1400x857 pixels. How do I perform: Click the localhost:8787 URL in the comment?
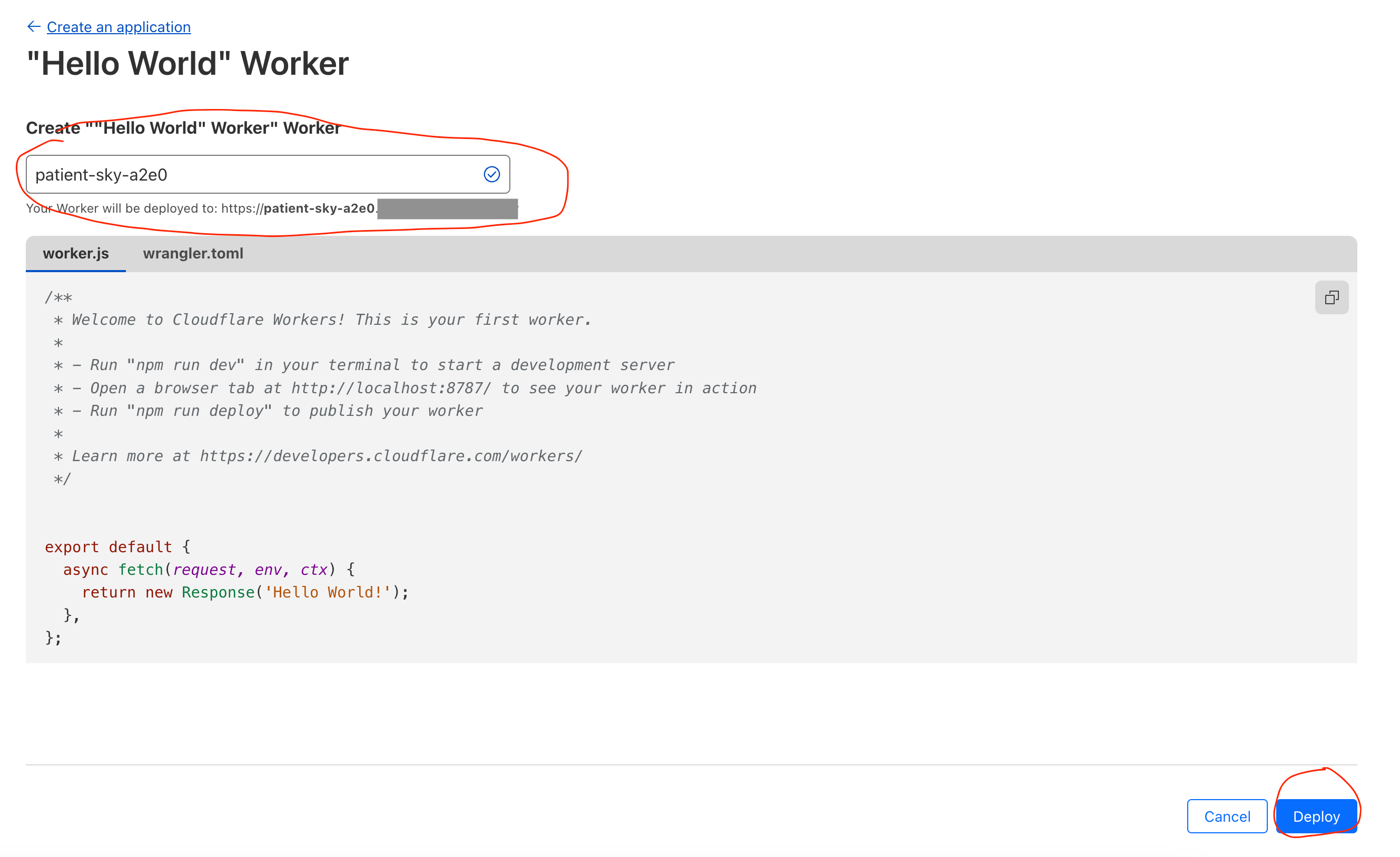pyautogui.click(x=391, y=388)
